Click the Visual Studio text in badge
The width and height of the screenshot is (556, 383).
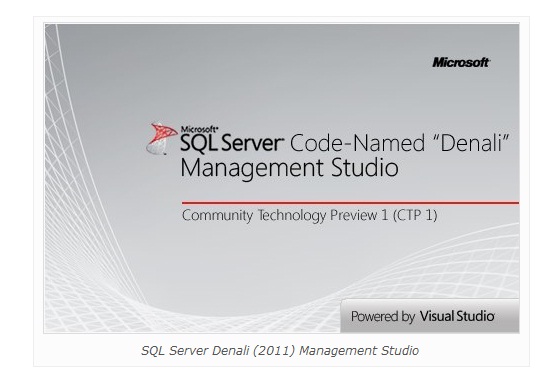coord(457,316)
